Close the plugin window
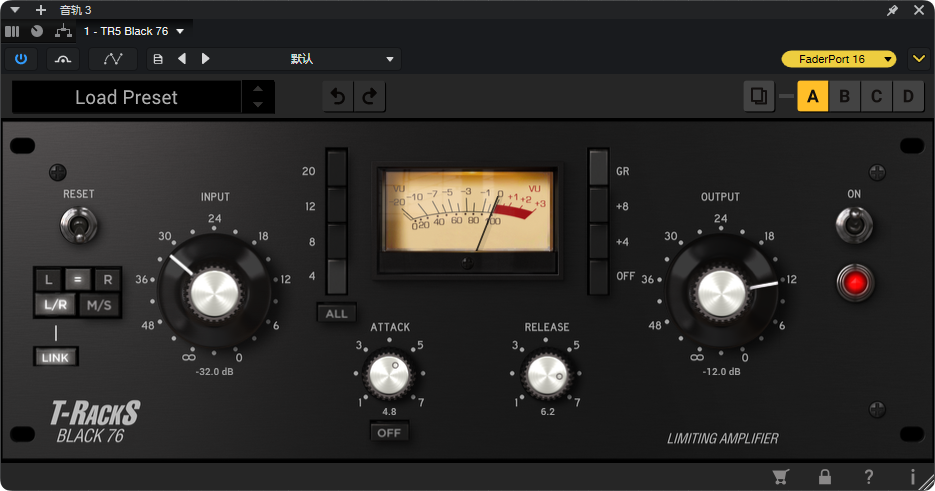Screen dimensions: 935x491 [919, 10]
